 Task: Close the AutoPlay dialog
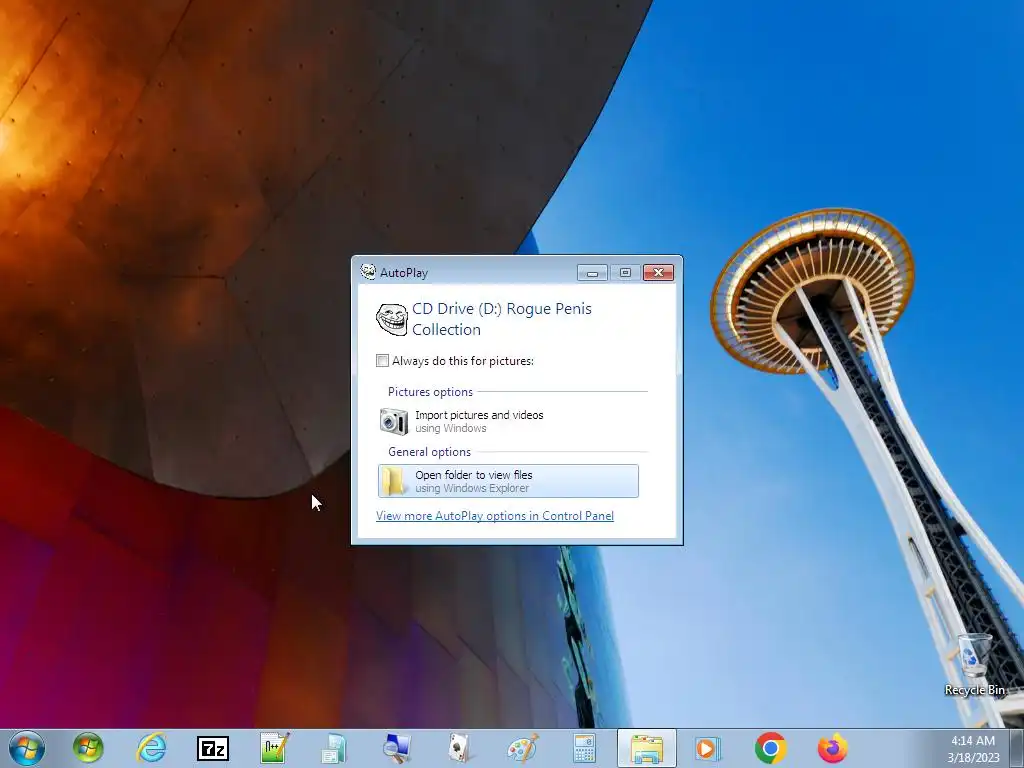pyautogui.click(x=658, y=272)
